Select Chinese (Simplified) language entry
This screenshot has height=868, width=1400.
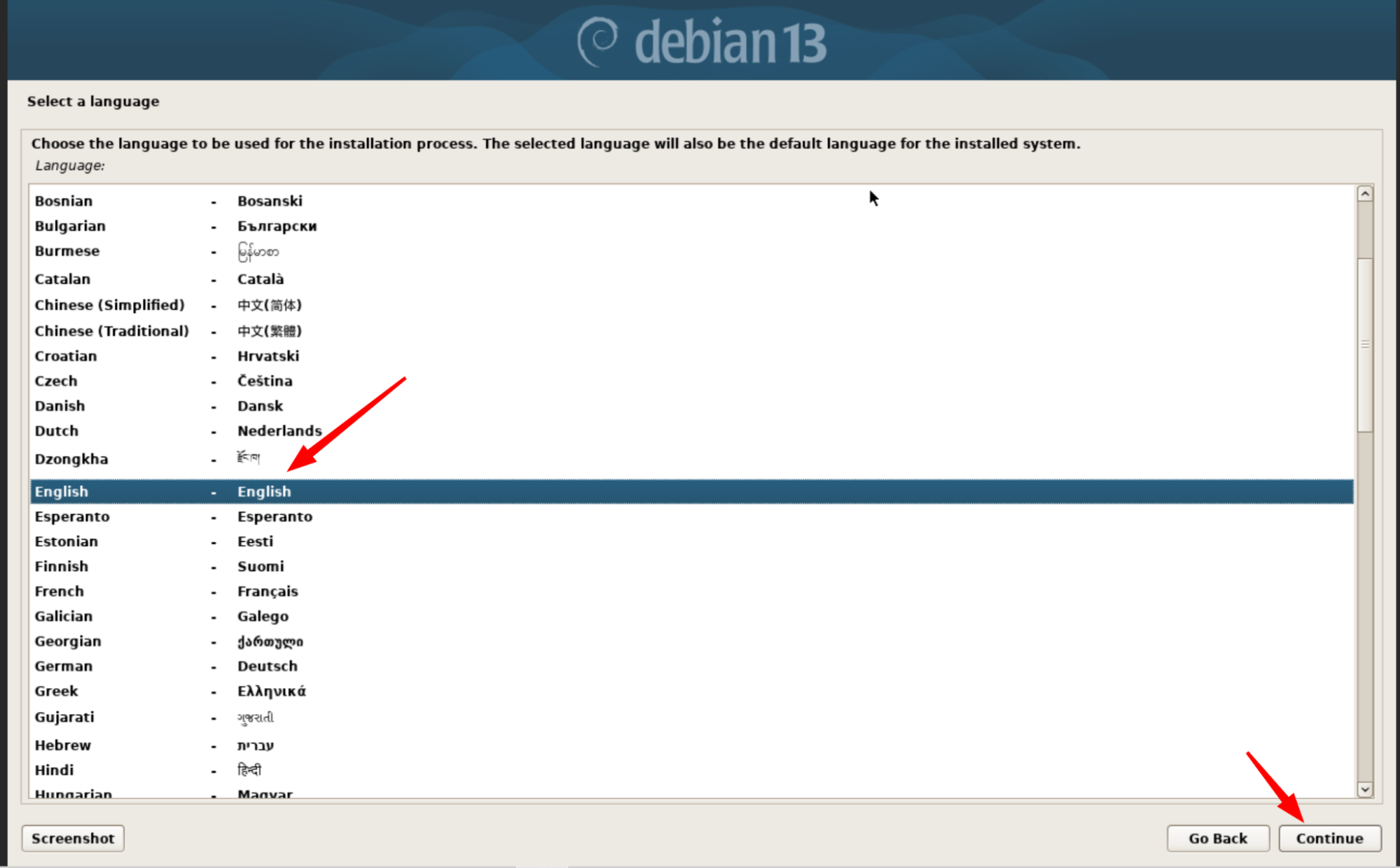(x=691, y=305)
